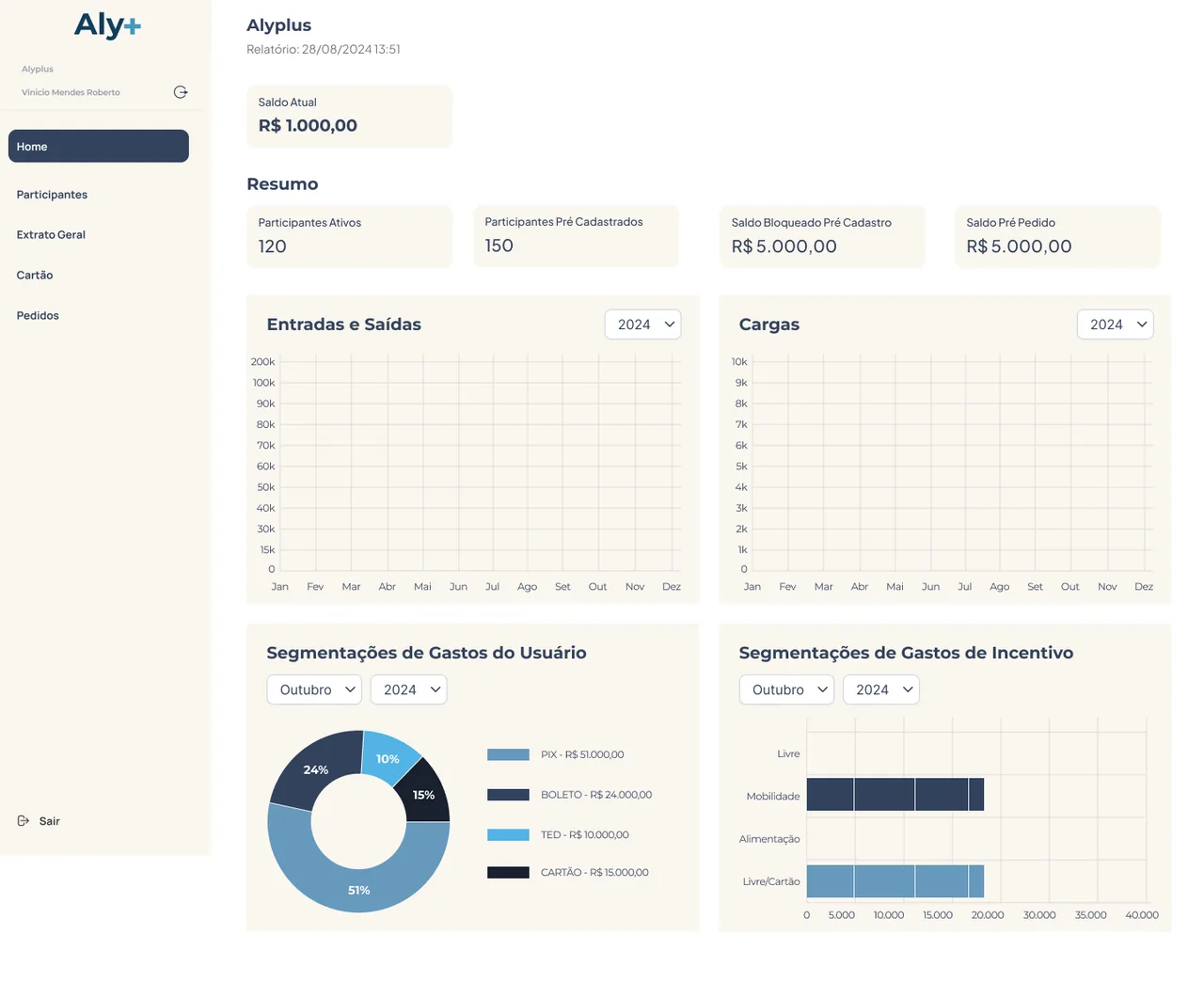Click the Mobilidade bar in the incentive chart
1204x982 pixels.
[895, 795]
